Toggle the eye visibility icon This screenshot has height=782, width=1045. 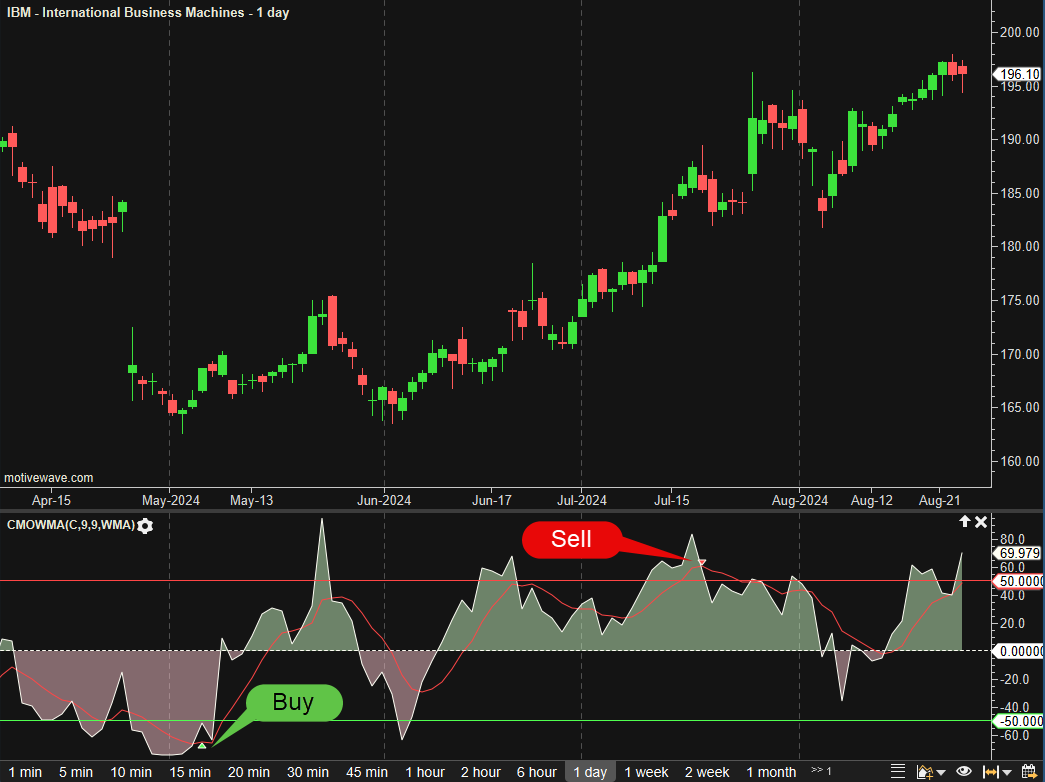click(964, 771)
